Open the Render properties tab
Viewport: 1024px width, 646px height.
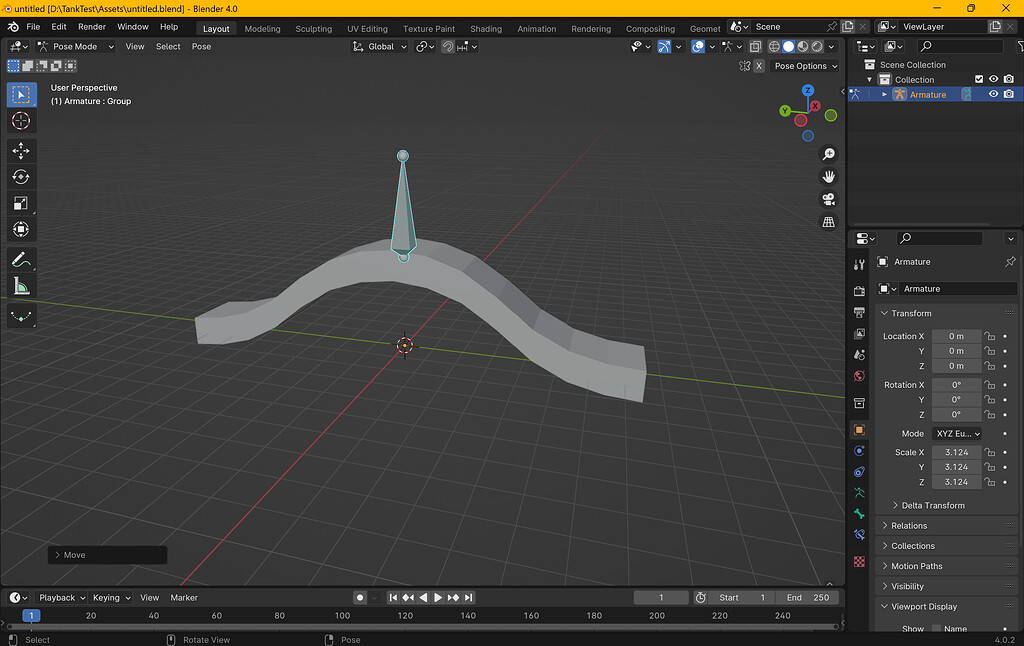pos(858,290)
